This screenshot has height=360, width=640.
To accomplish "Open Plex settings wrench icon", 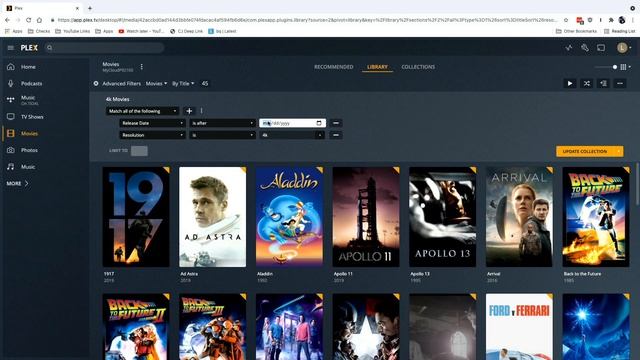I will point(585,48).
